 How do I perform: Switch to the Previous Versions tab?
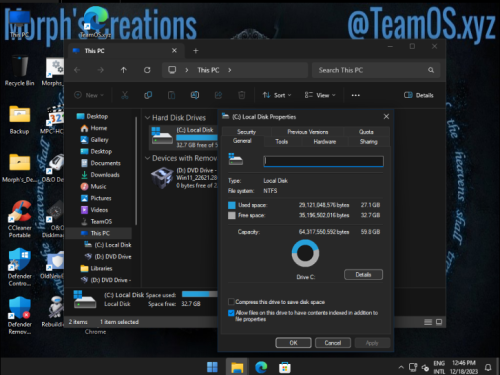tap(308, 132)
